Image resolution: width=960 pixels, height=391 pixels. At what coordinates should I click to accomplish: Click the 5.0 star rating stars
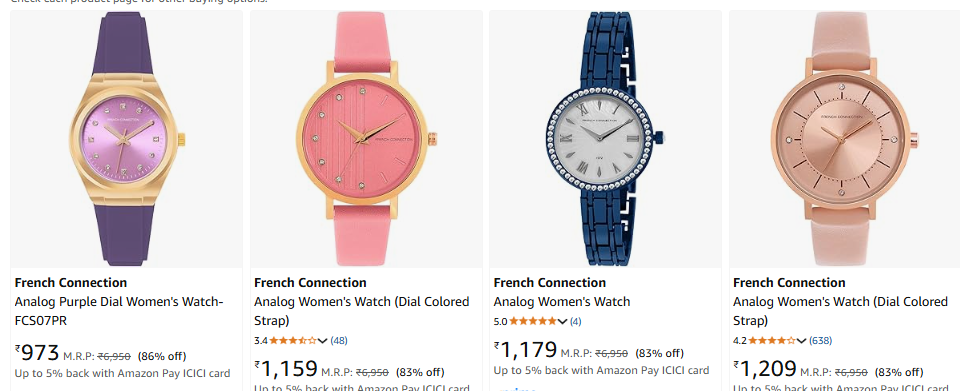(x=533, y=321)
